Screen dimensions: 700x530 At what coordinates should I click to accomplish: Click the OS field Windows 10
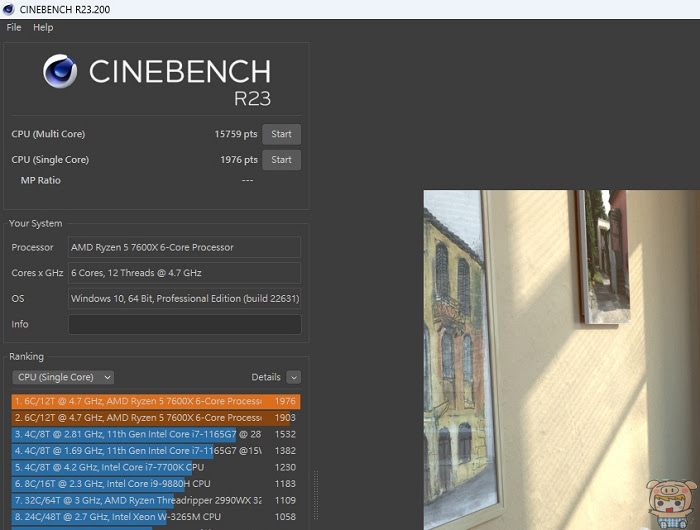tap(184, 298)
